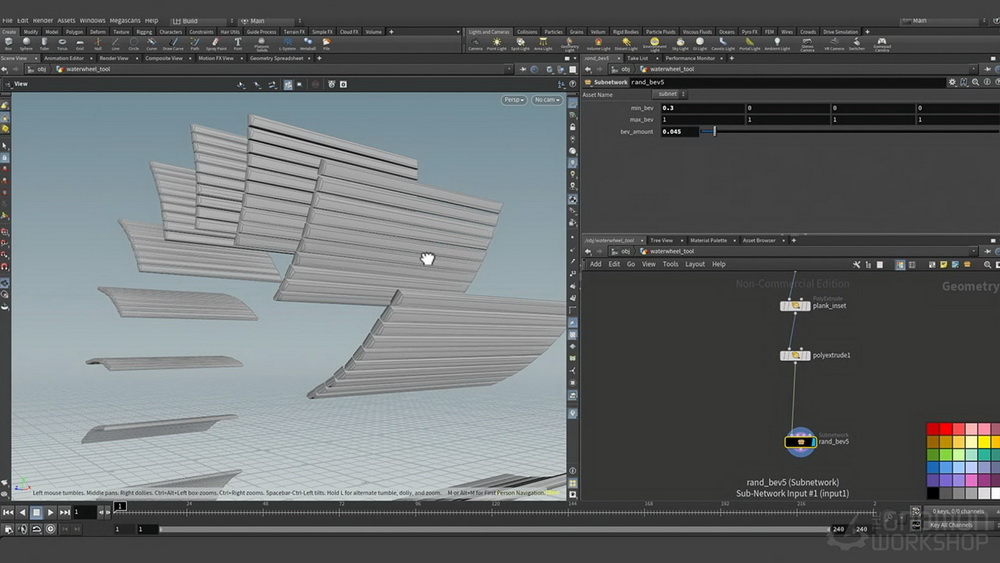Screen dimensions: 1000x563
Task: Add a Portal Light from shelf
Action: 749,44
